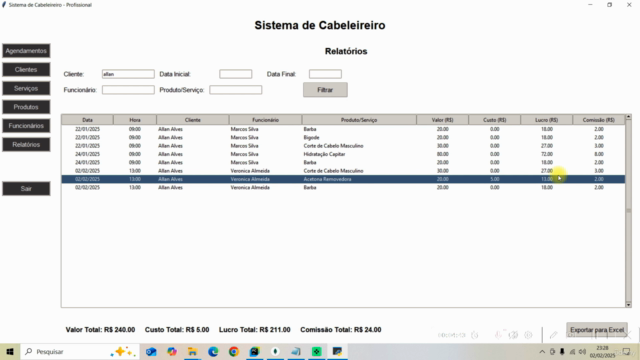Select the 22/01/2025 Barba row
Image resolution: width=640 pixels, height=360 pixels.
pyautogui.click(x=343, y=129)
